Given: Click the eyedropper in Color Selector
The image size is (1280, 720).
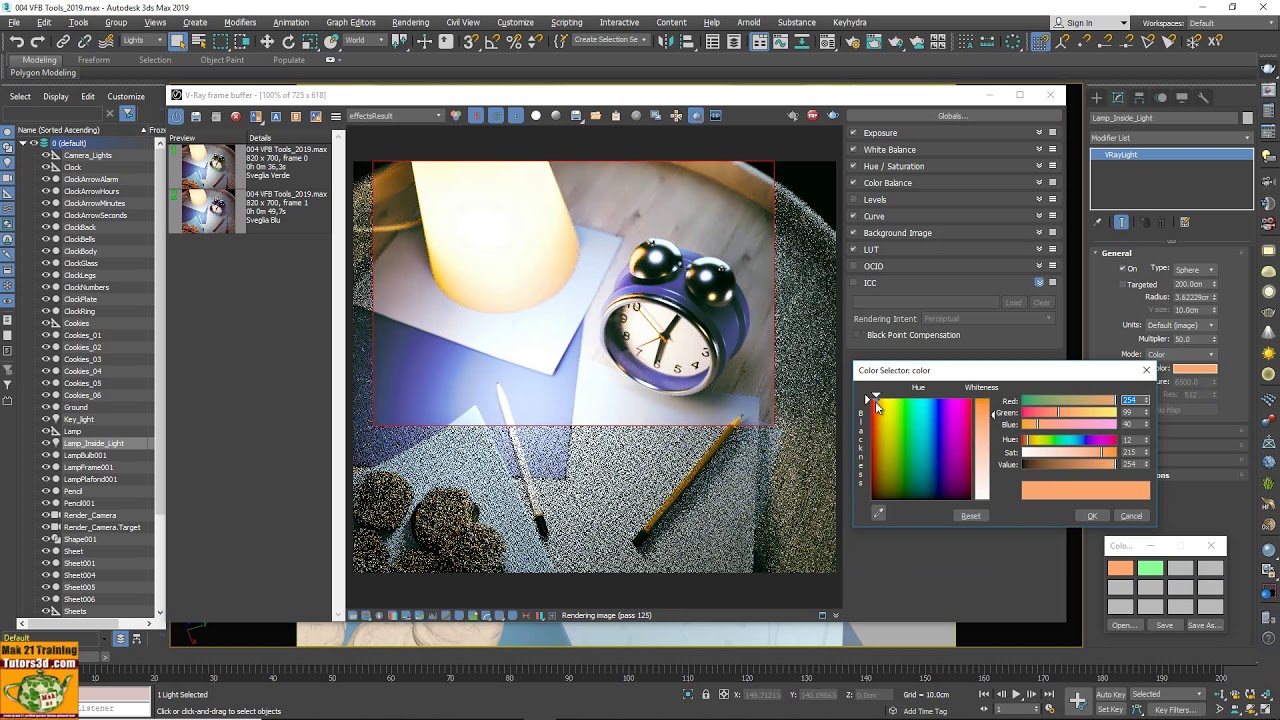Looking at the screenshot, I should pyautogui.click(x=878, y=513).
